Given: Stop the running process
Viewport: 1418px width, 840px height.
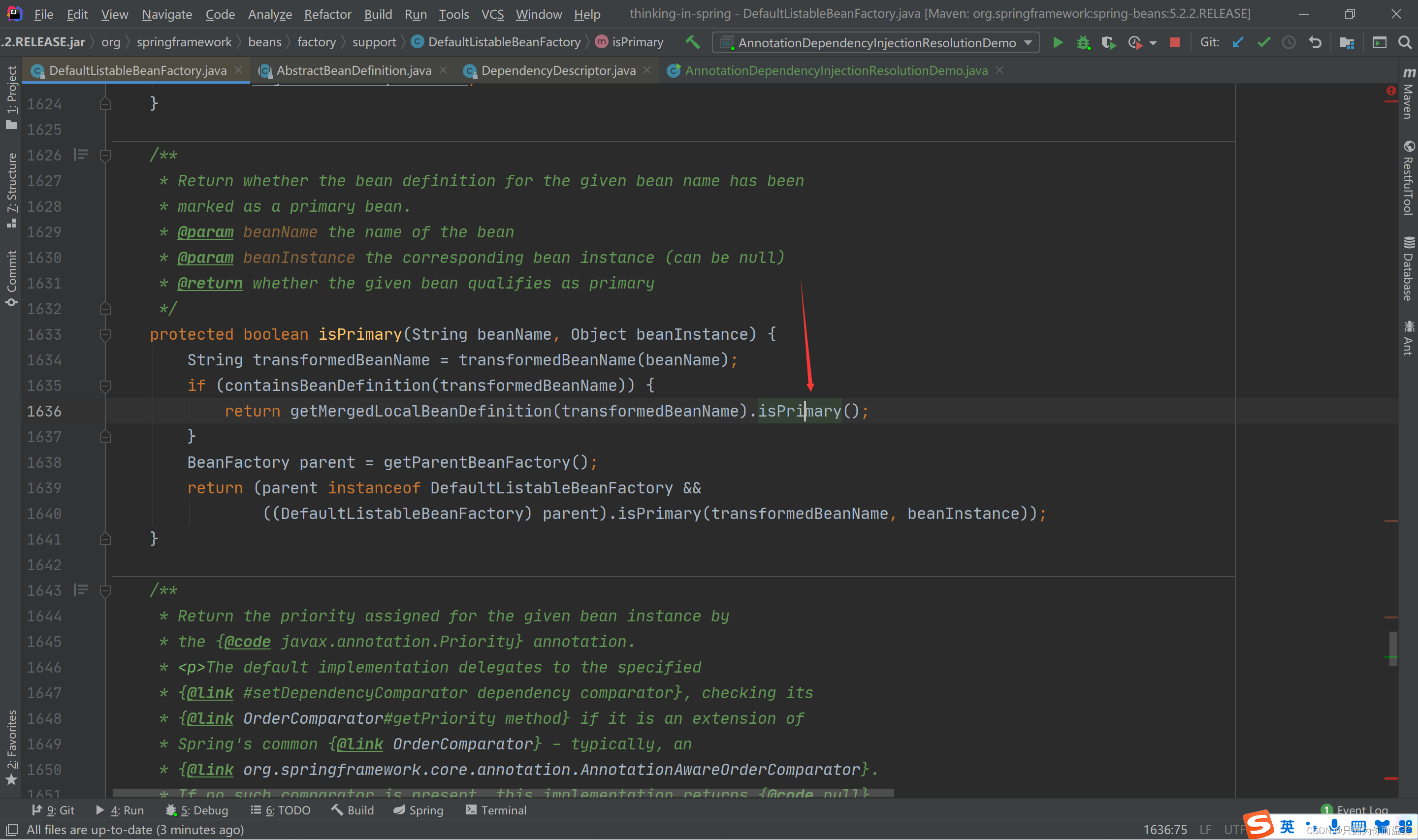Looking at the screenshot, I should tap(1175, 42).
